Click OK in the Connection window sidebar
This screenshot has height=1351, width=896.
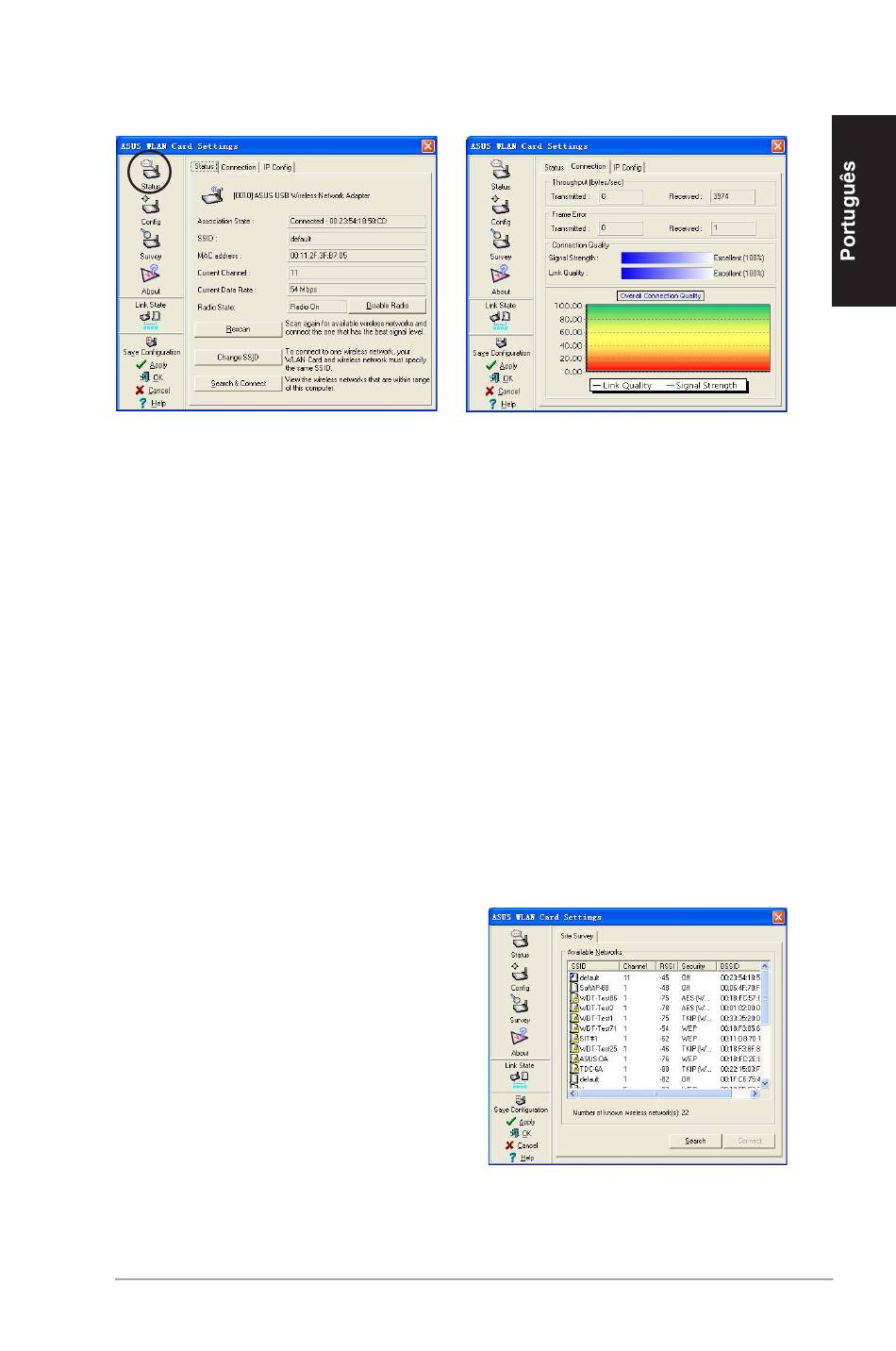tap(501, 378)
